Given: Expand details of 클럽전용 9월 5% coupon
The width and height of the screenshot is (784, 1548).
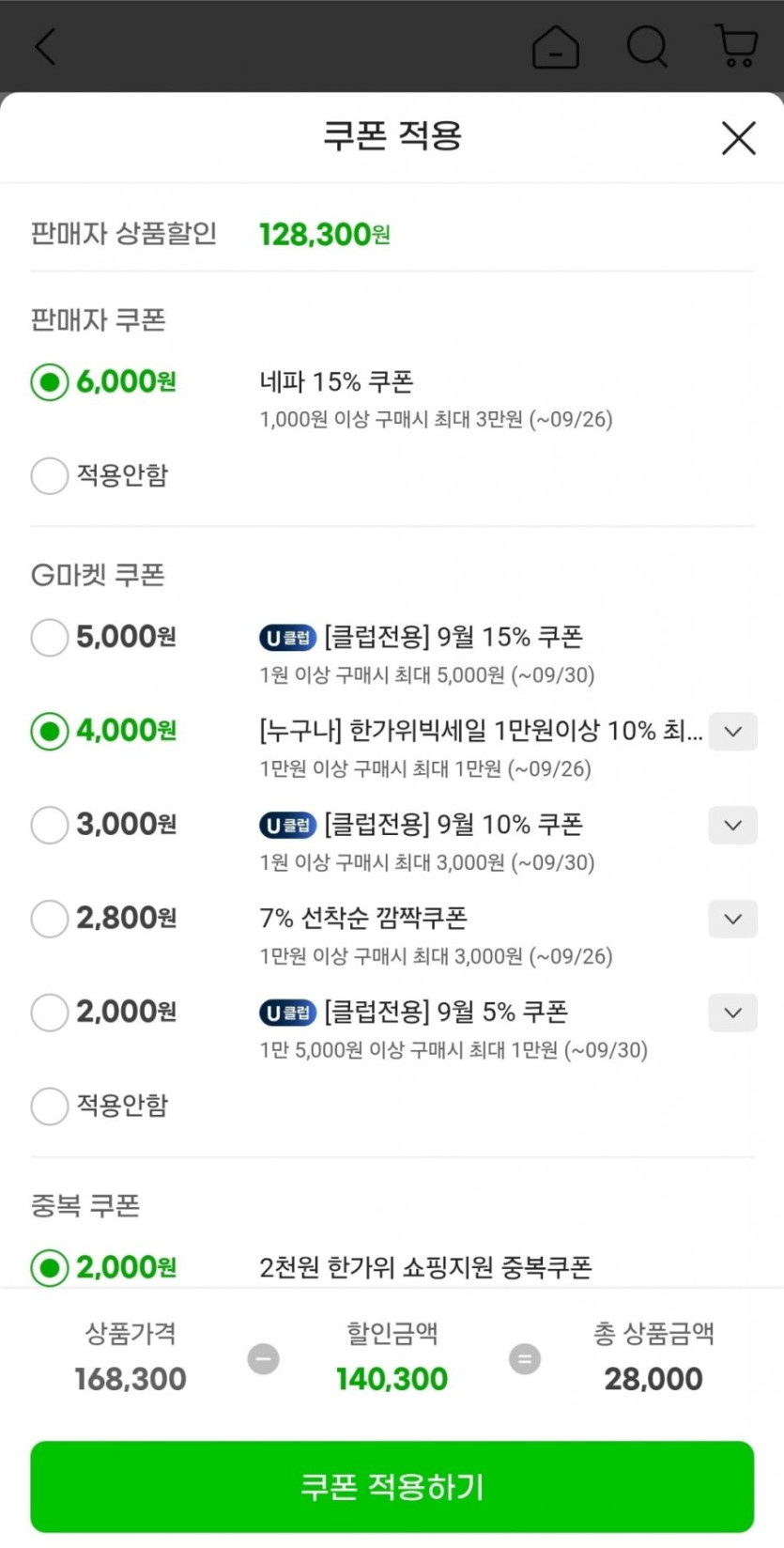Looking at the screenshot, I should point(732,1014).
